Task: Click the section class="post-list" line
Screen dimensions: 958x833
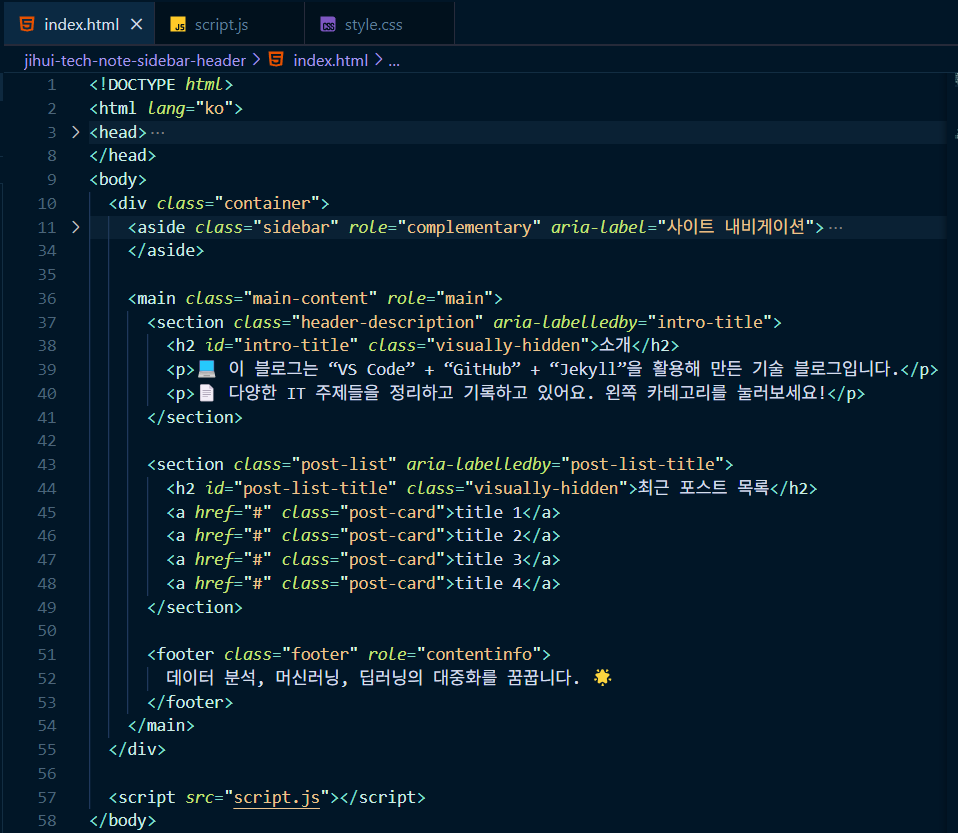Action: coord(440,464)
